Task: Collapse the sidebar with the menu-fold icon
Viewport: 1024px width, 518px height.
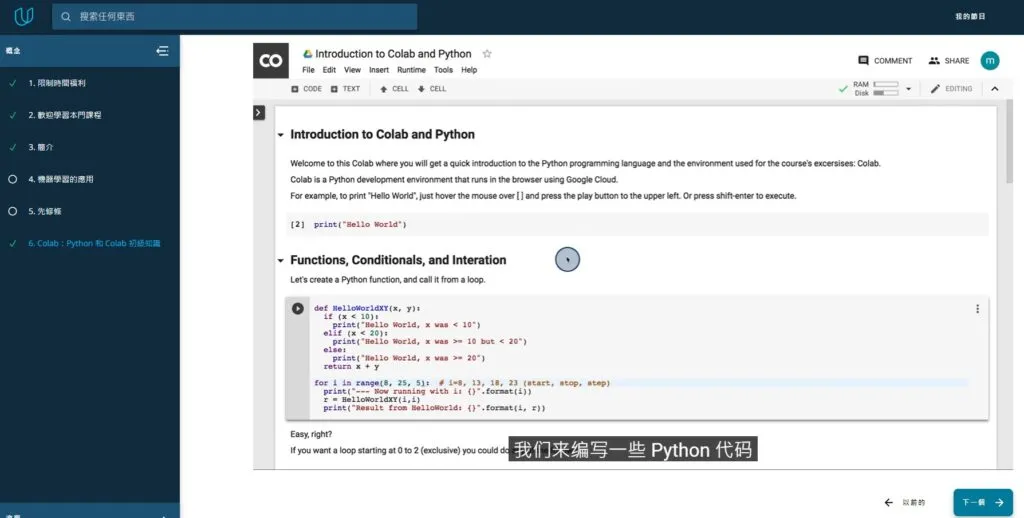Action: (x=163, y=50)
